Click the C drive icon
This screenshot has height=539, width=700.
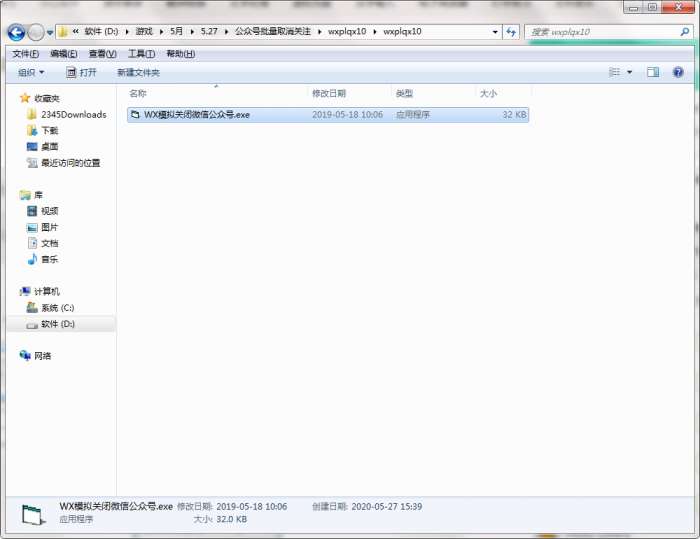[32, 308]
